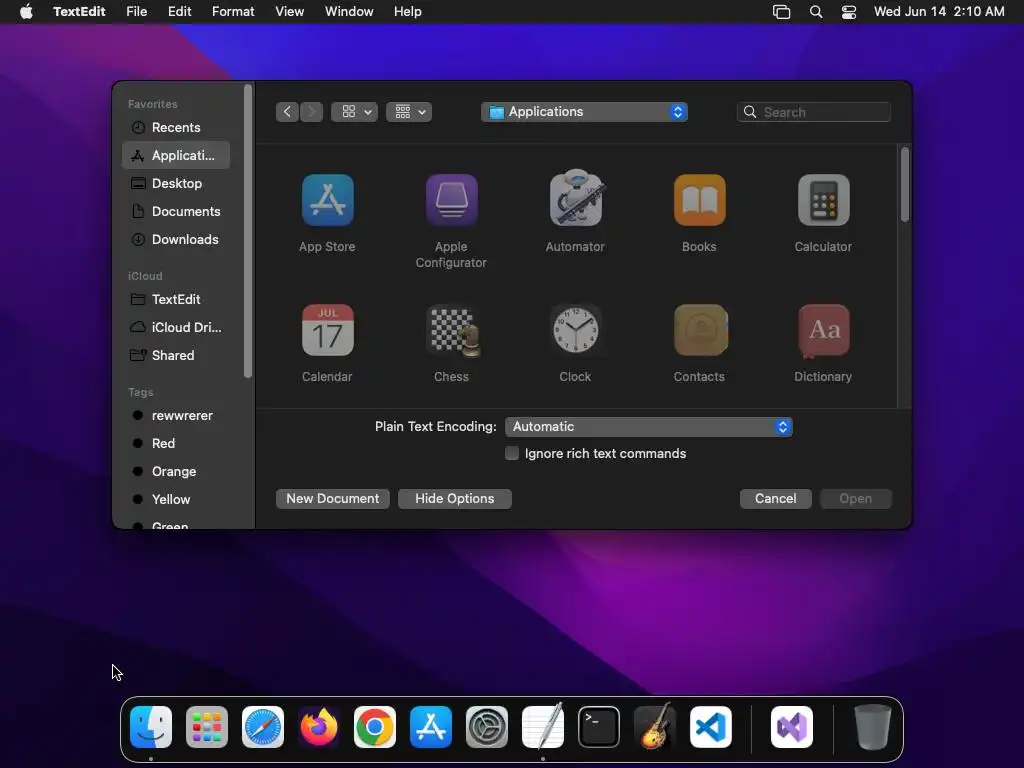Image resolution: width=1024 pixels, height=768 pixels.
Task: Launch Terminal from the Dock
Action: coord(599,727)
